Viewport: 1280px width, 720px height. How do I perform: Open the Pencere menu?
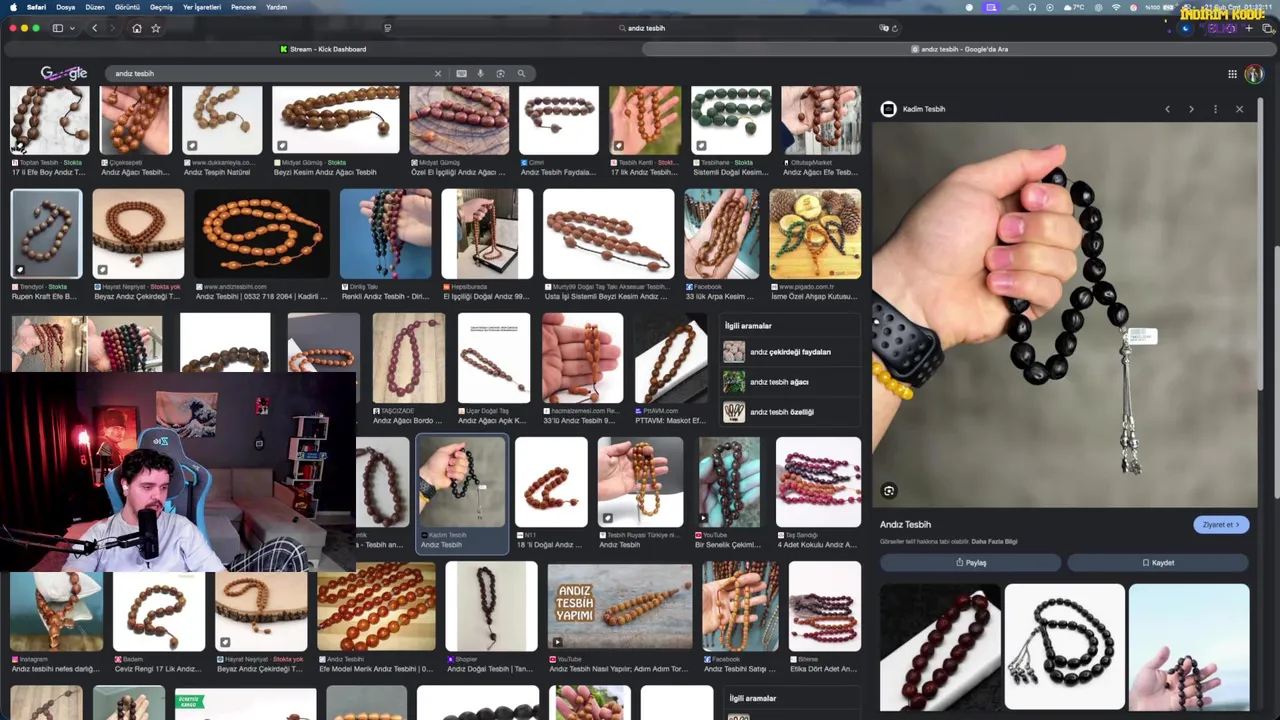(x=243, y=7)
